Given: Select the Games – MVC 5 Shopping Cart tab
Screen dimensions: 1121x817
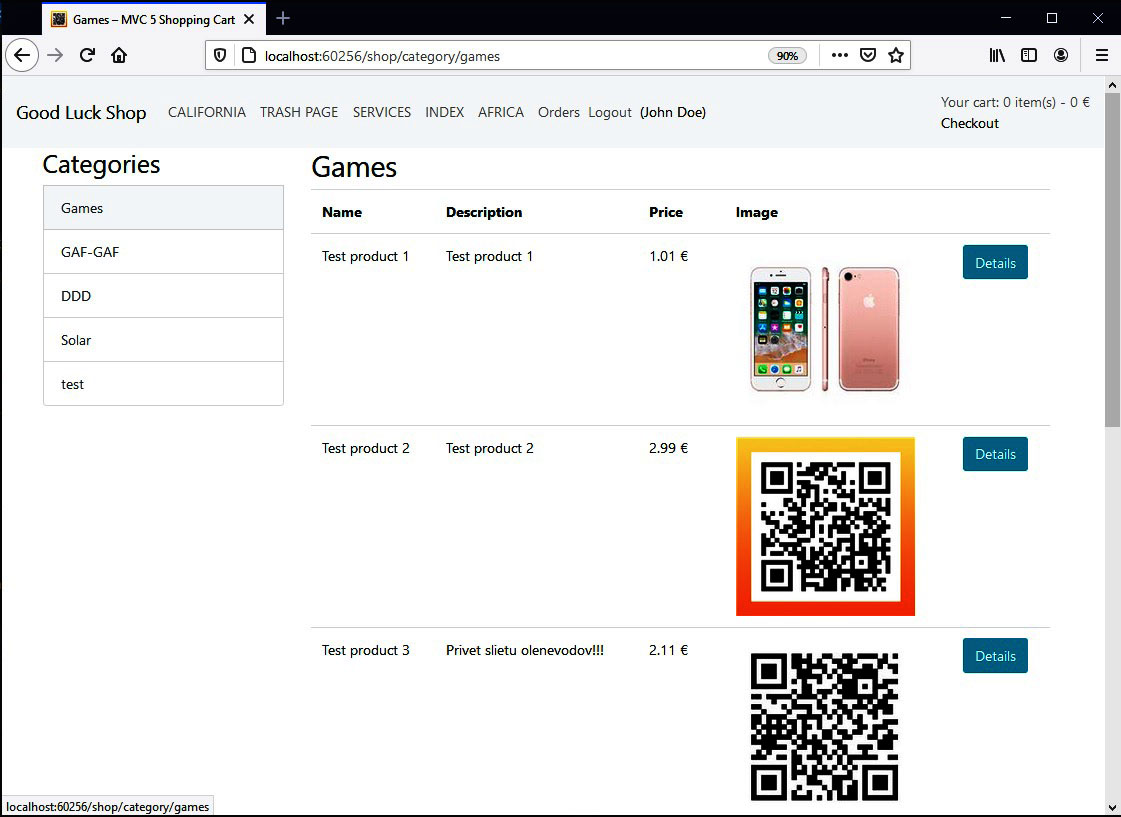Looking at the screenshot, I should click(x=154, y=19).
